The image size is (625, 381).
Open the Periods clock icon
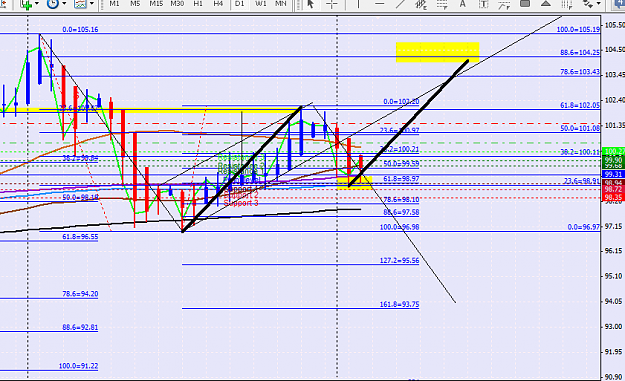pos(53,4)
